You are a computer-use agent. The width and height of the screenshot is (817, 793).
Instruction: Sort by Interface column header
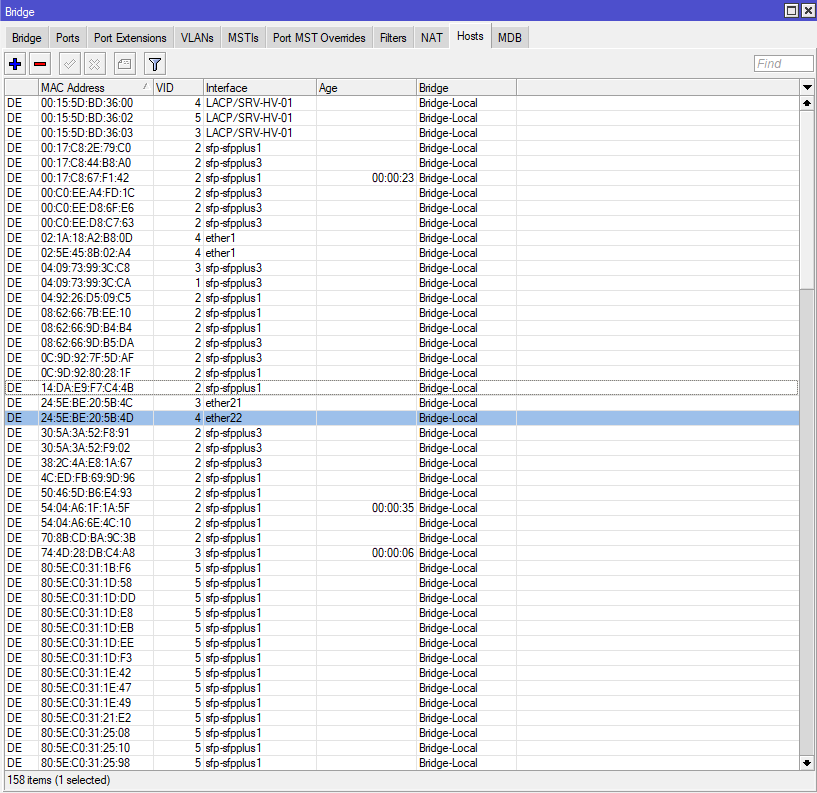[x=259, y=88]
